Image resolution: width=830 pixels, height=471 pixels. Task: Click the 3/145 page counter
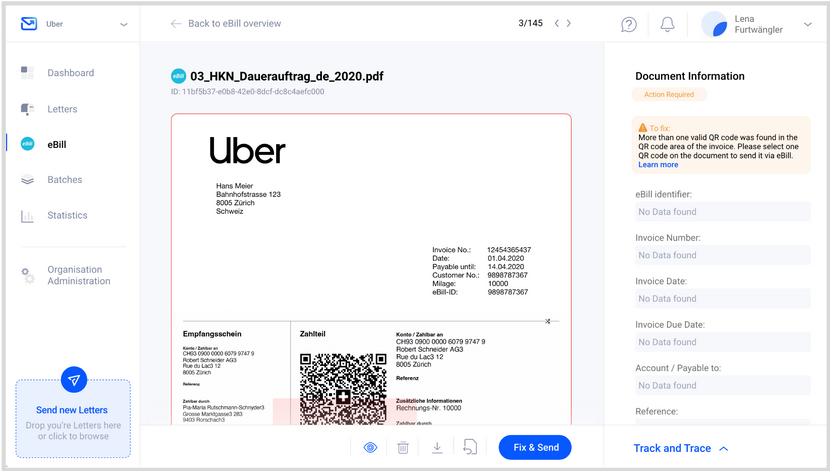pos(530,23)
